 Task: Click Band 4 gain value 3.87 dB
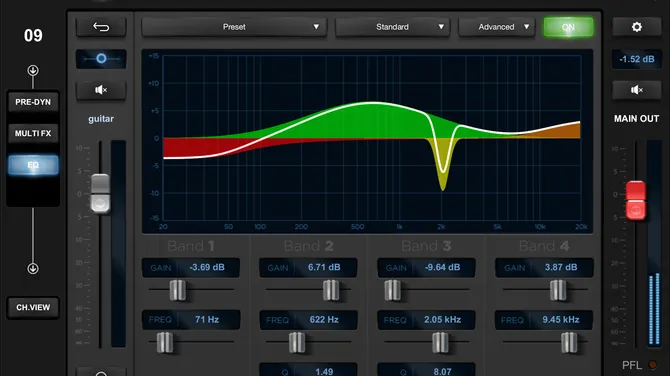[x=561, y=267]
